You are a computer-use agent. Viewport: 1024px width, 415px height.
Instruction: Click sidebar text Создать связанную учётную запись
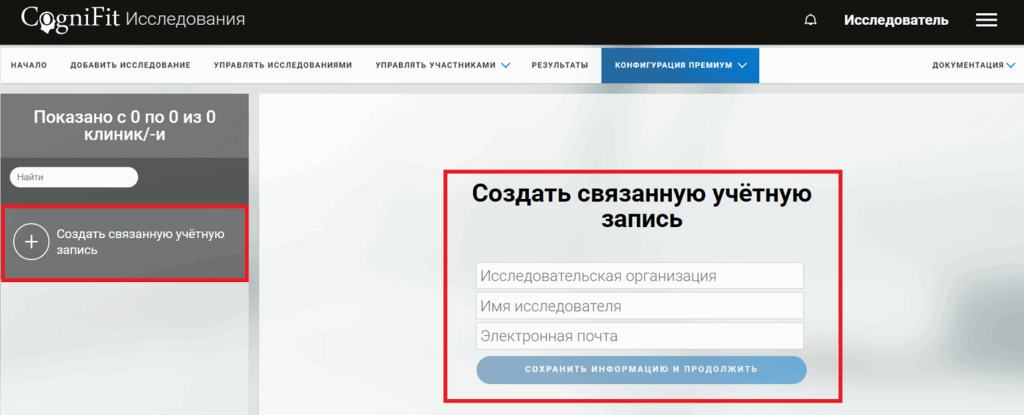pyautogui.click(x=139, y=242)
